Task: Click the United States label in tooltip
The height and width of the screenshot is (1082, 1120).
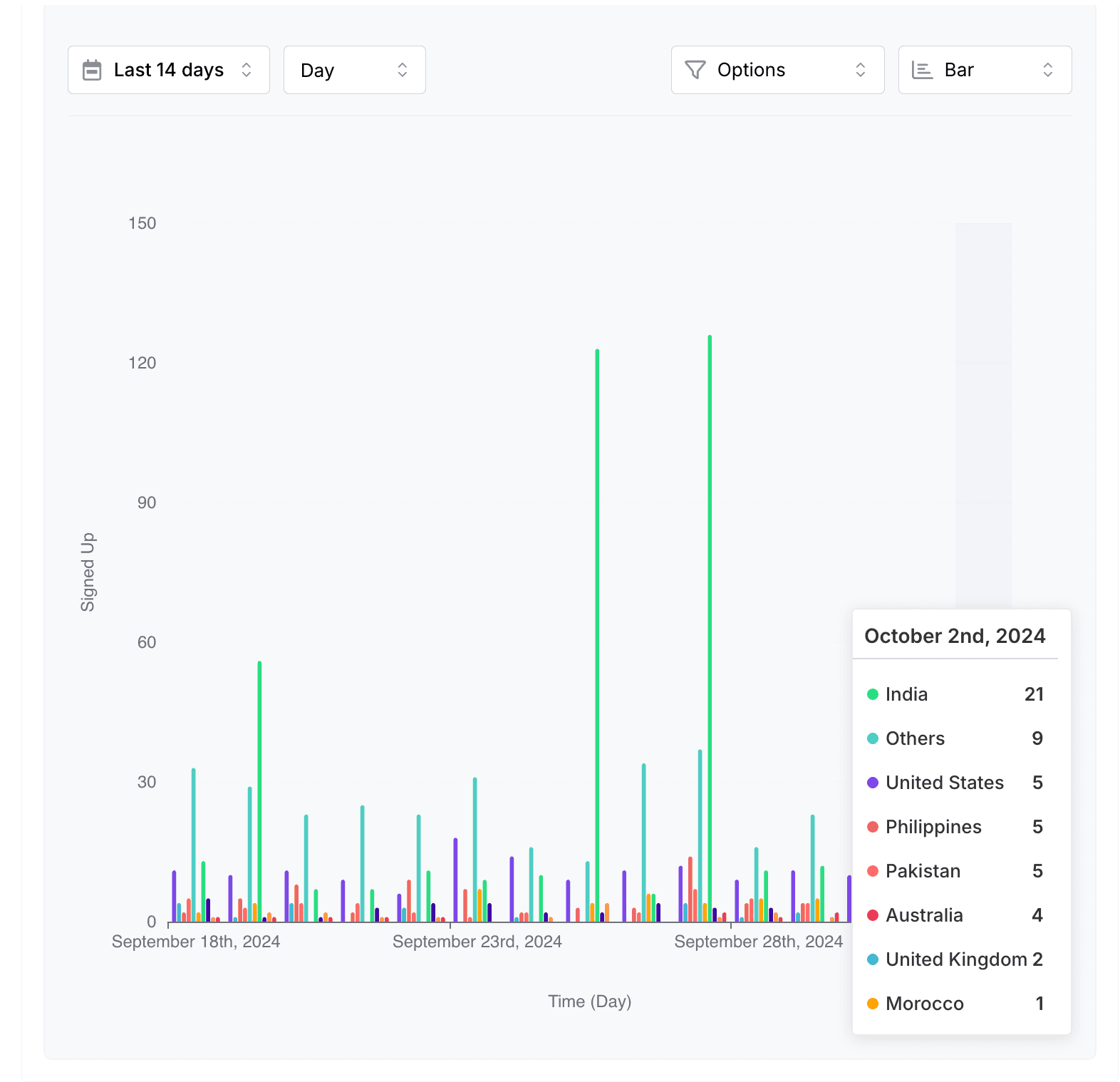Action: 945,783
